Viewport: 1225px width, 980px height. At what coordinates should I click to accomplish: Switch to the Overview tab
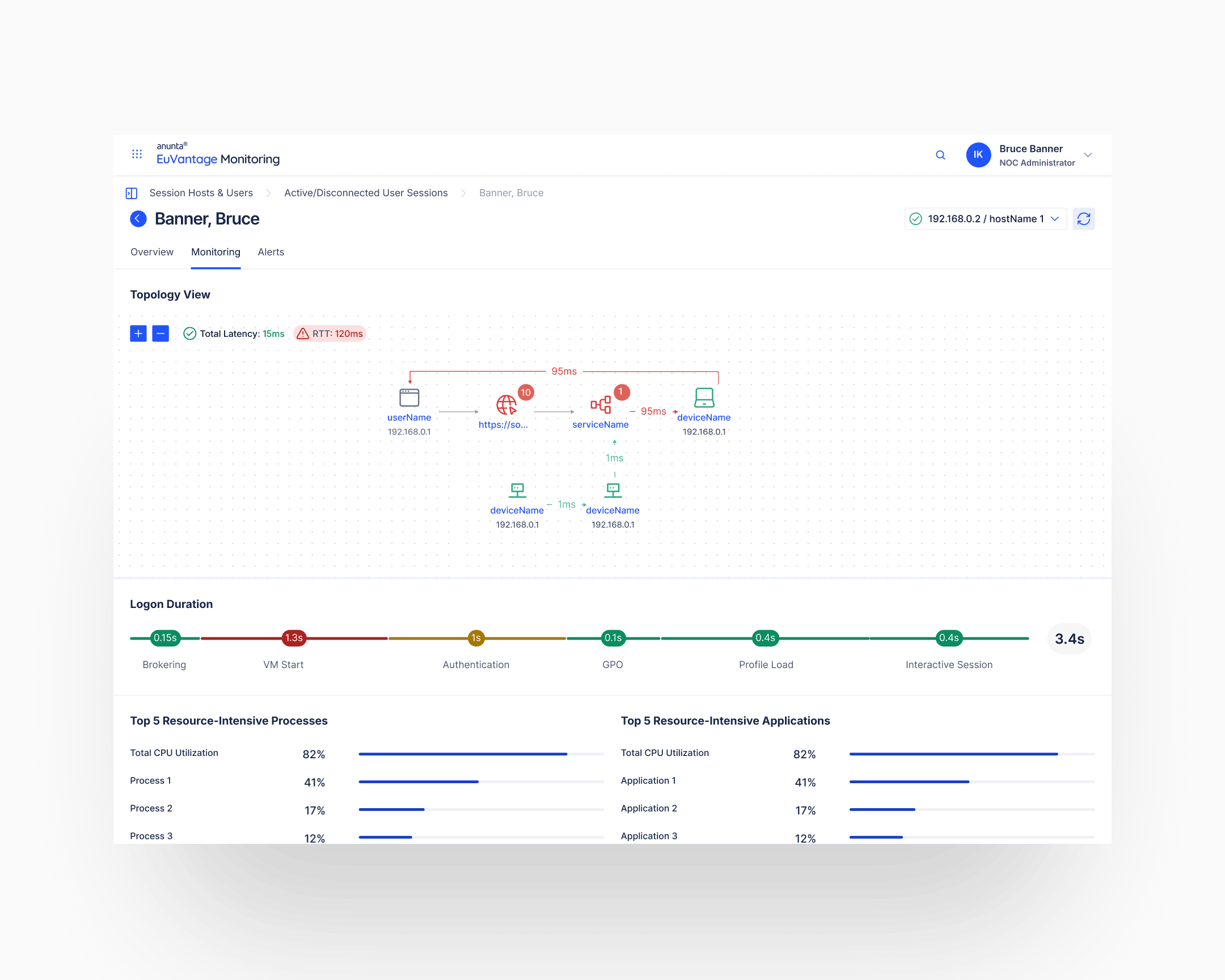click(151, 252)
